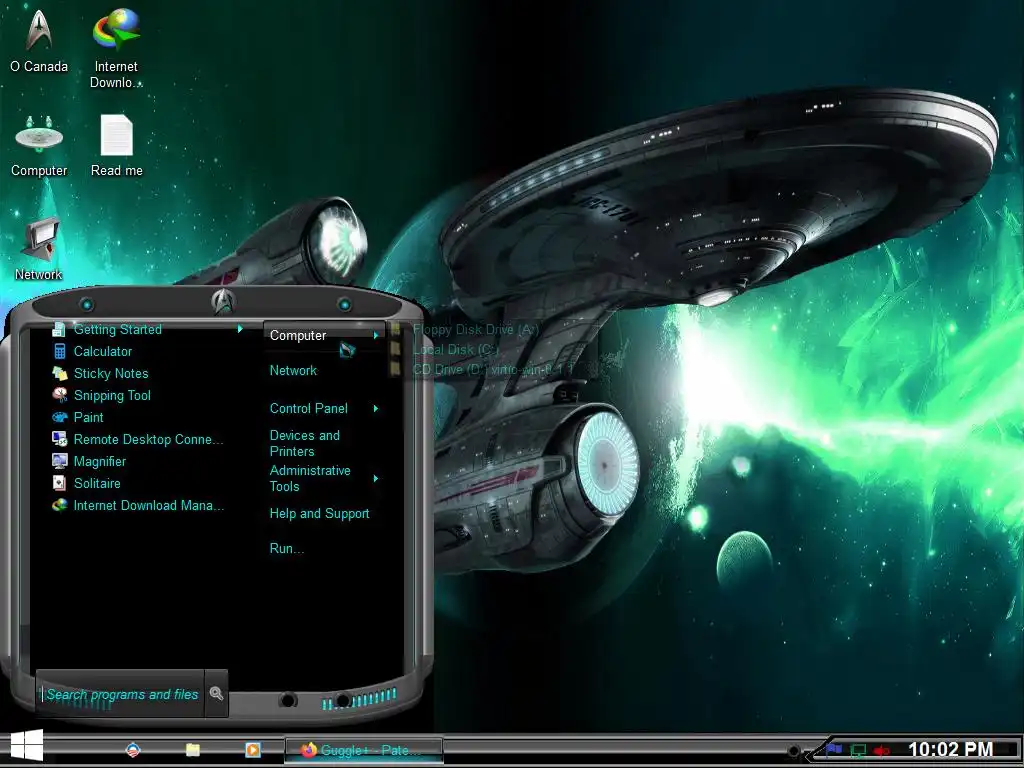Click the Paint palette icon
The height and width of the screenshot is (768, 1024).
[x=59, y=417]
